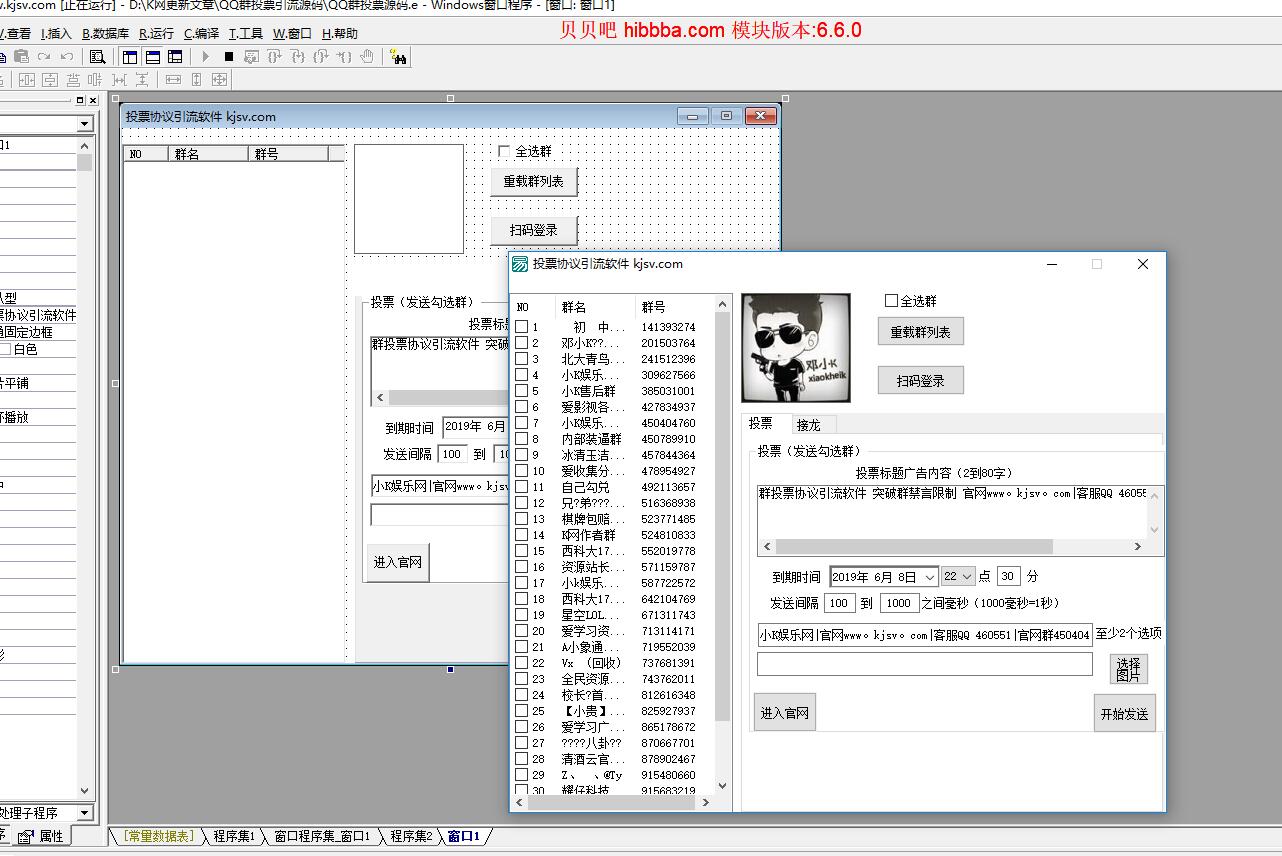Click the run (play) toolbar icon

[x=206, y=57]
